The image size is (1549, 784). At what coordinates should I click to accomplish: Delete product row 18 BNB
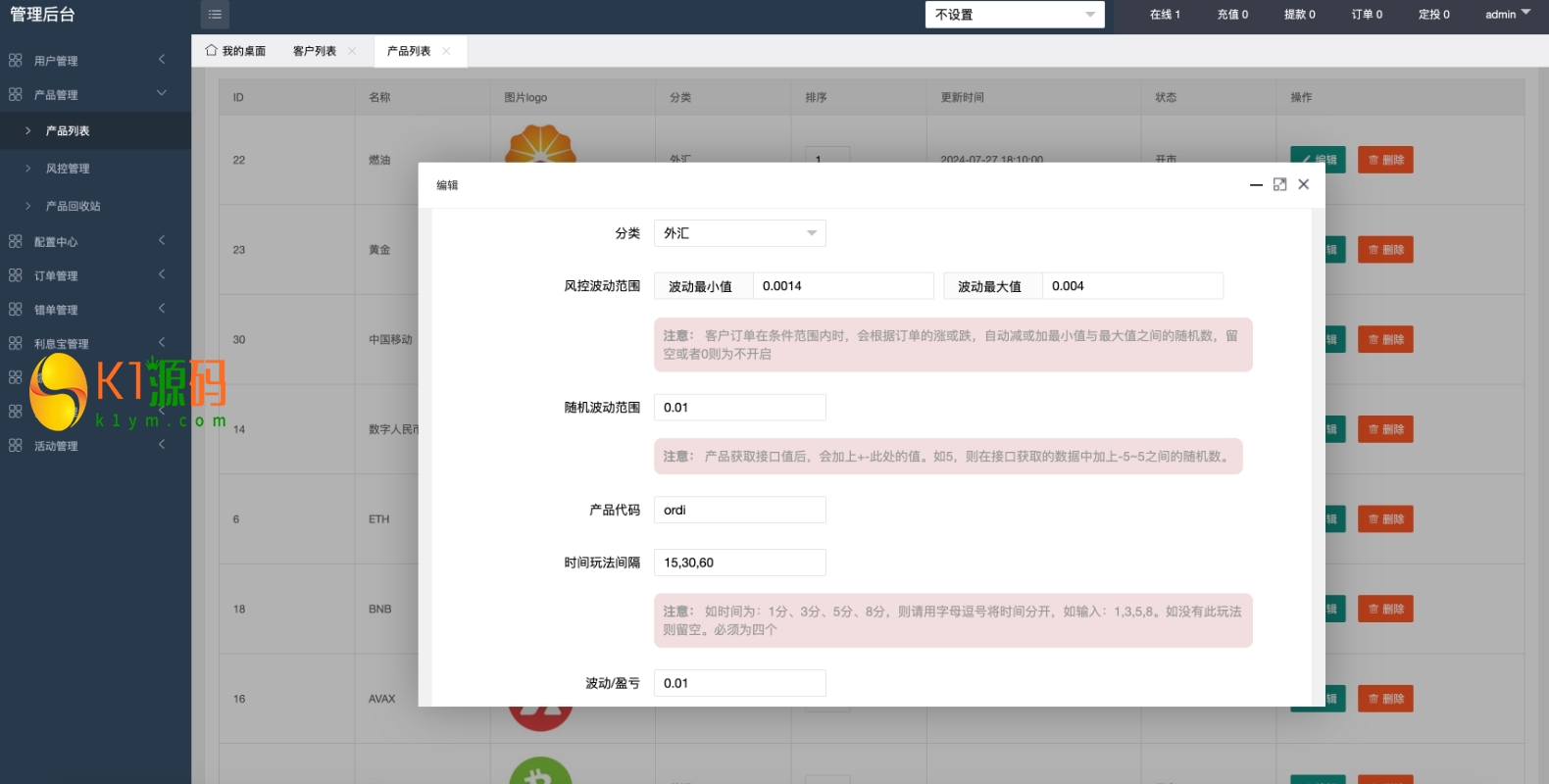[x=1385, y=609]
